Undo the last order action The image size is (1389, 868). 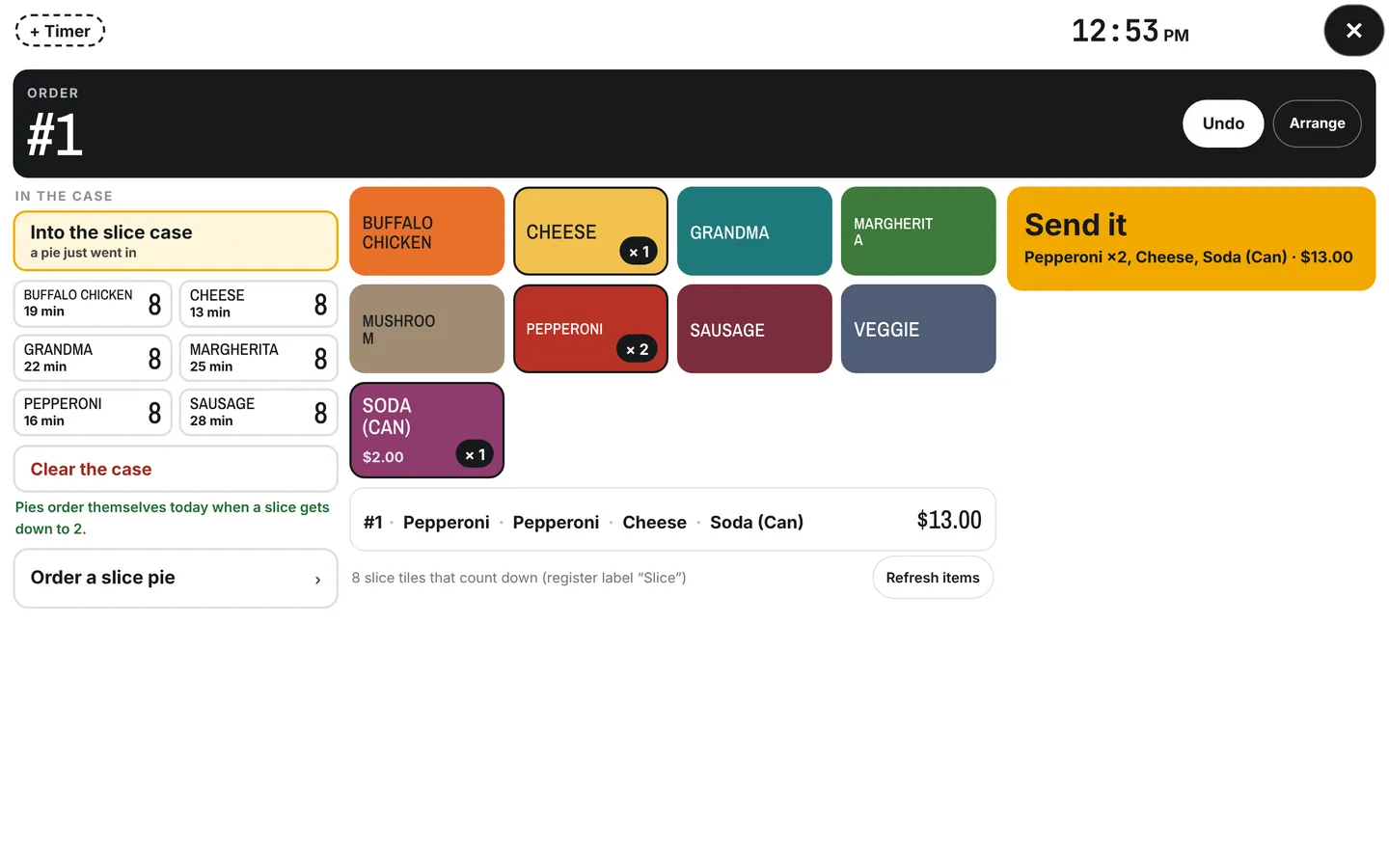click(x=1223, y=123)
